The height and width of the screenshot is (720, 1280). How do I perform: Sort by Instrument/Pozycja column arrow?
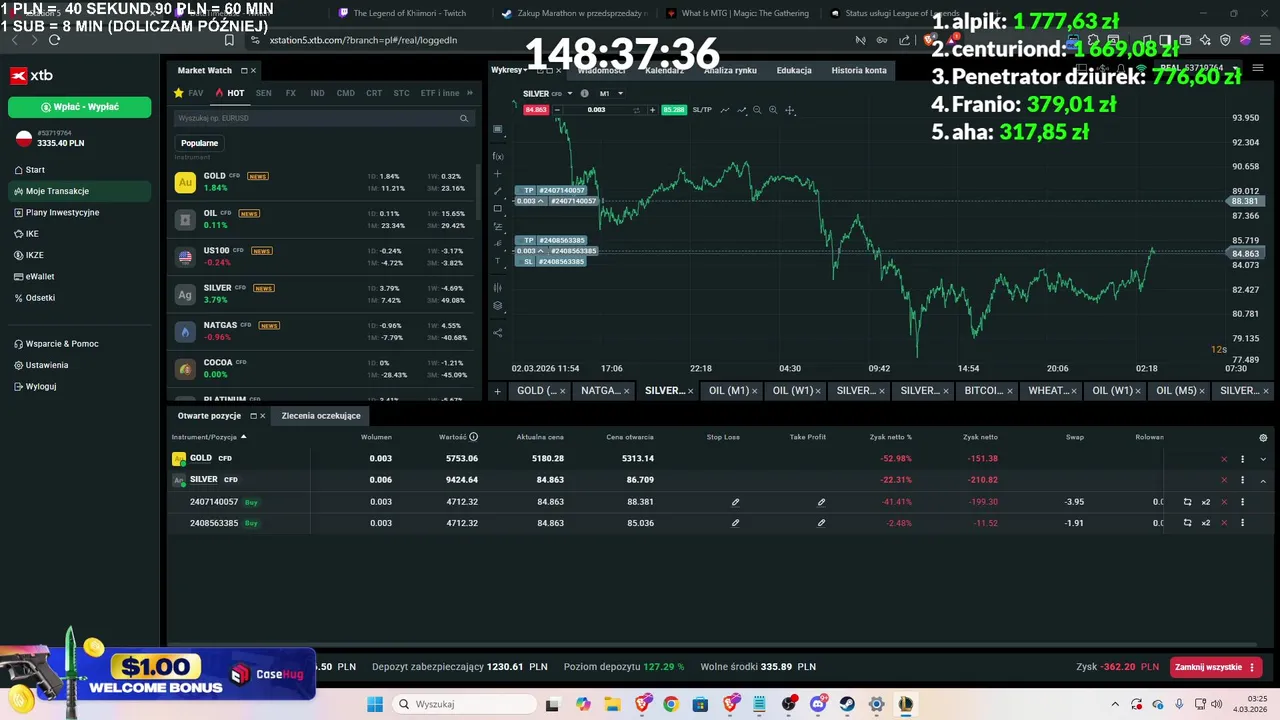click(x=243, y=437)
